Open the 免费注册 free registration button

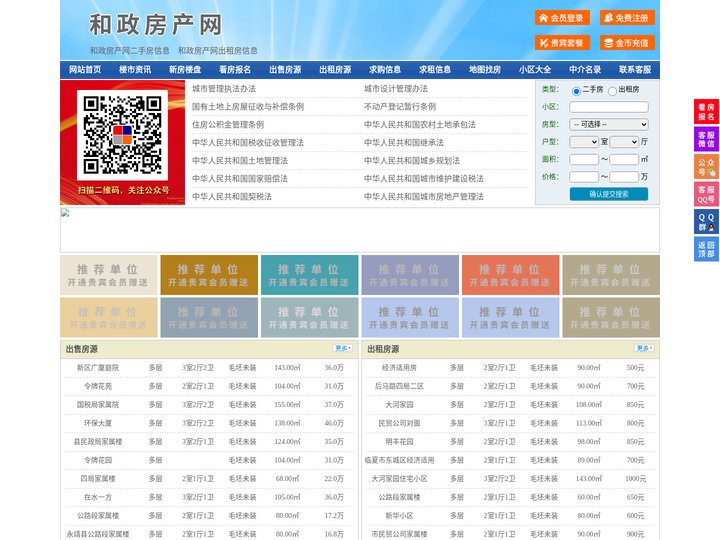[627, 18]
